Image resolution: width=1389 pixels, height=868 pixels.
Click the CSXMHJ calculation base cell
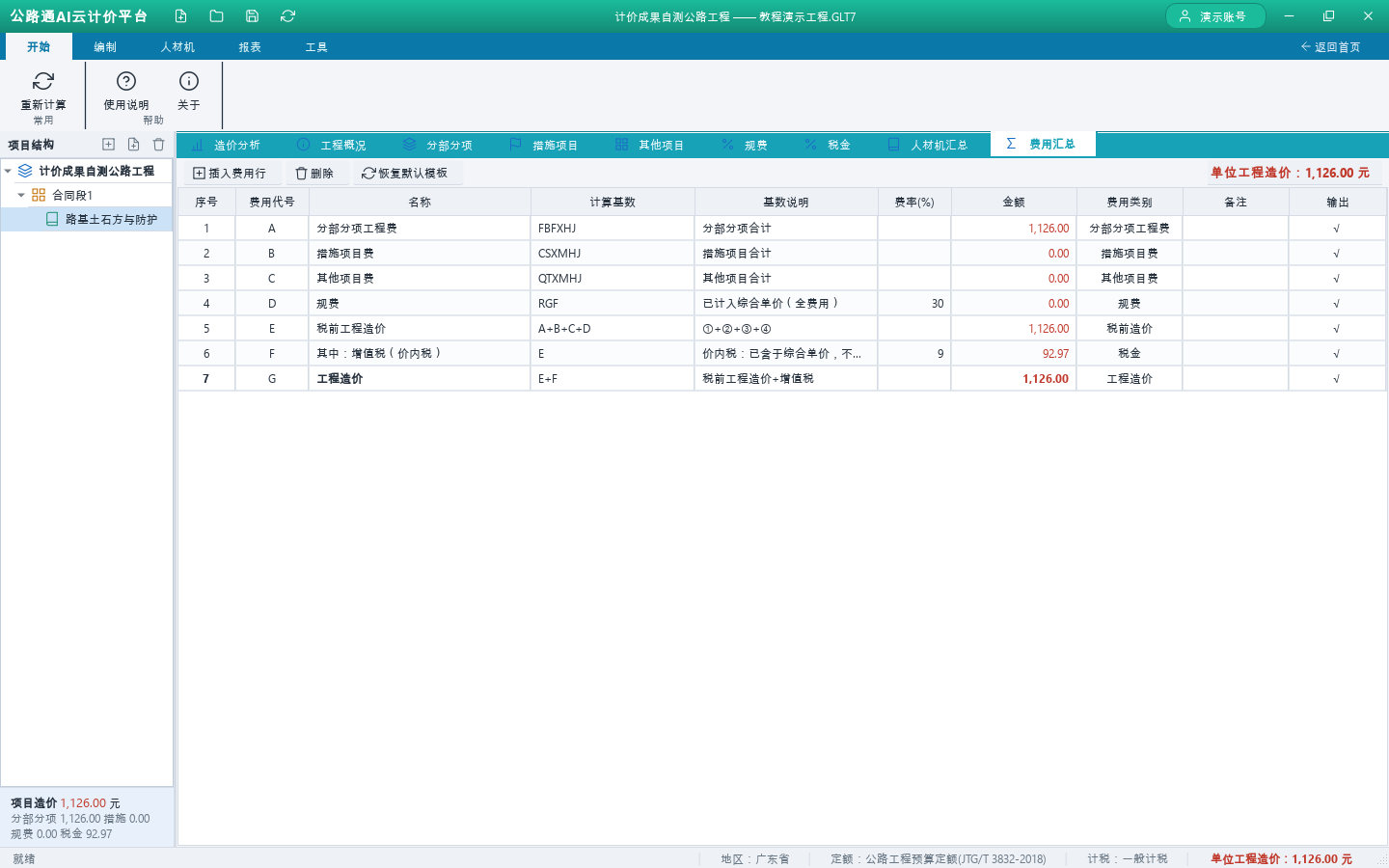tap(613, 254)
